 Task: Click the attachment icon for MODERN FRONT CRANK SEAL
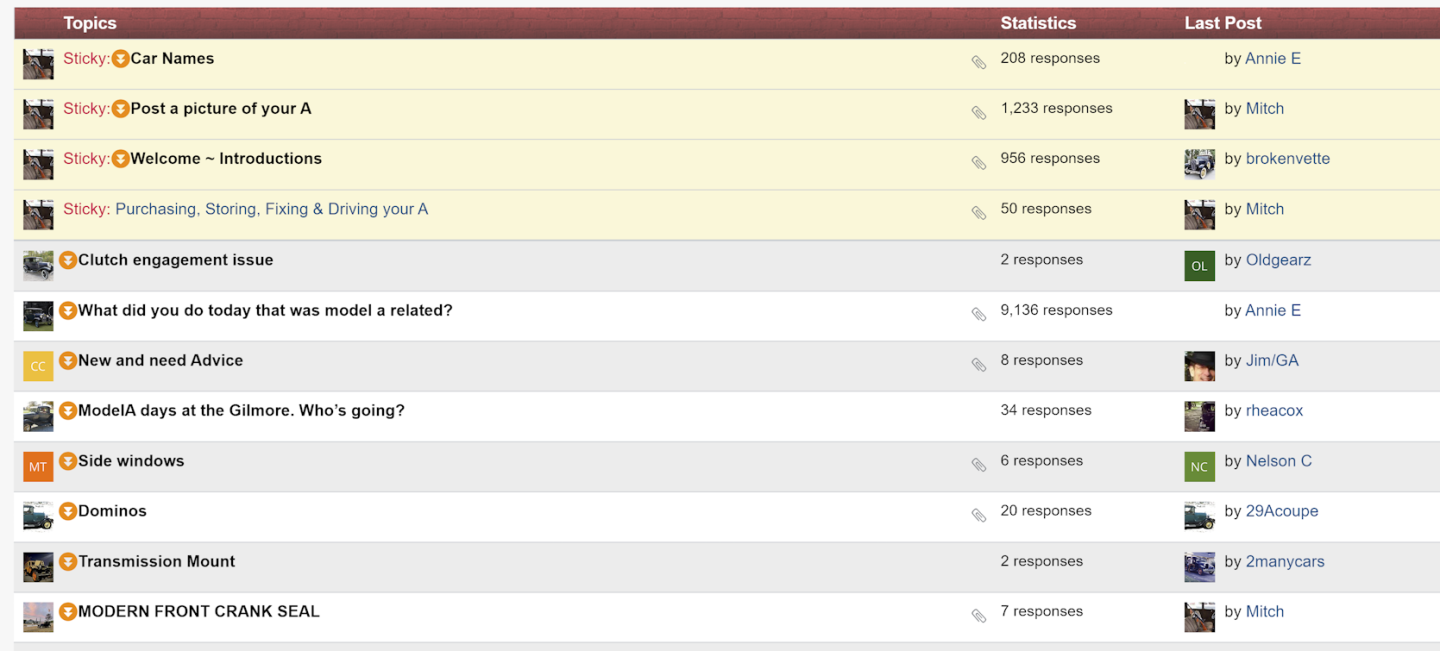coord(979,616)
